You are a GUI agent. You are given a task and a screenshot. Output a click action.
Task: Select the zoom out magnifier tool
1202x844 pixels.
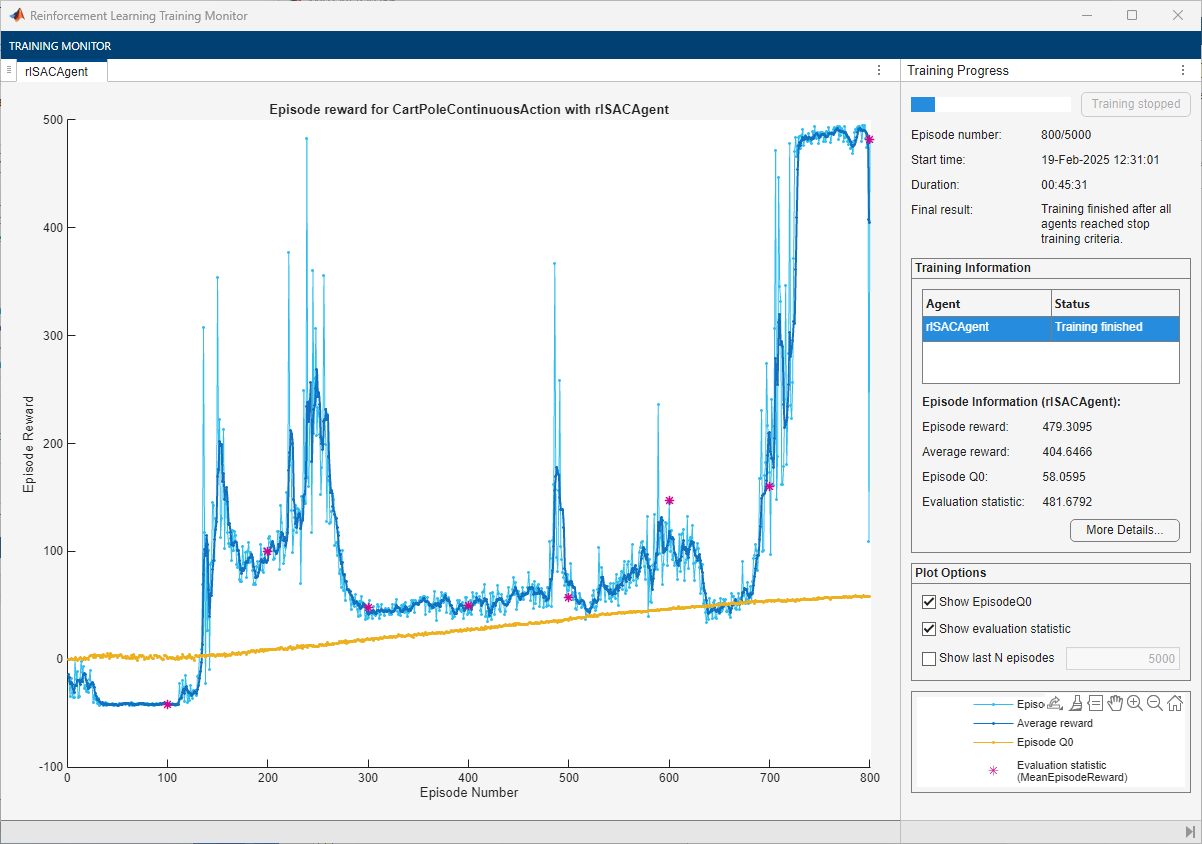(1155, 703)
